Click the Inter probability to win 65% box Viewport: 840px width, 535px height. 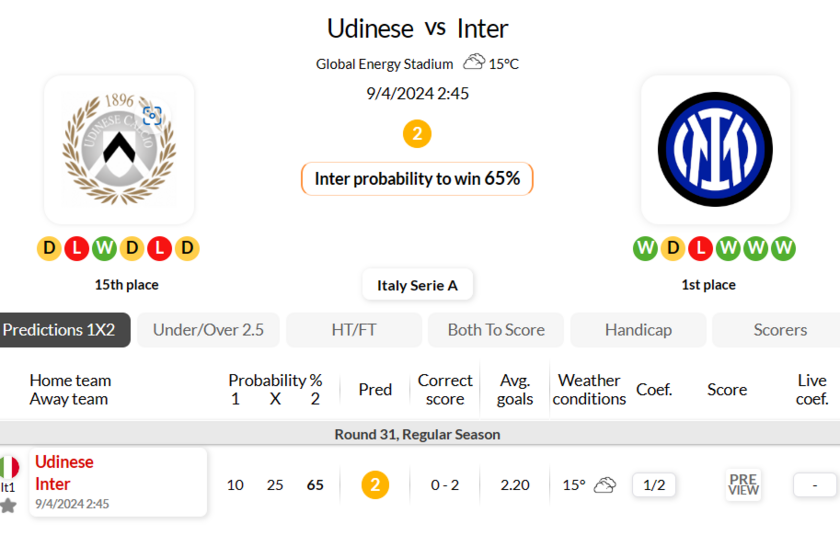coord(417,179)
